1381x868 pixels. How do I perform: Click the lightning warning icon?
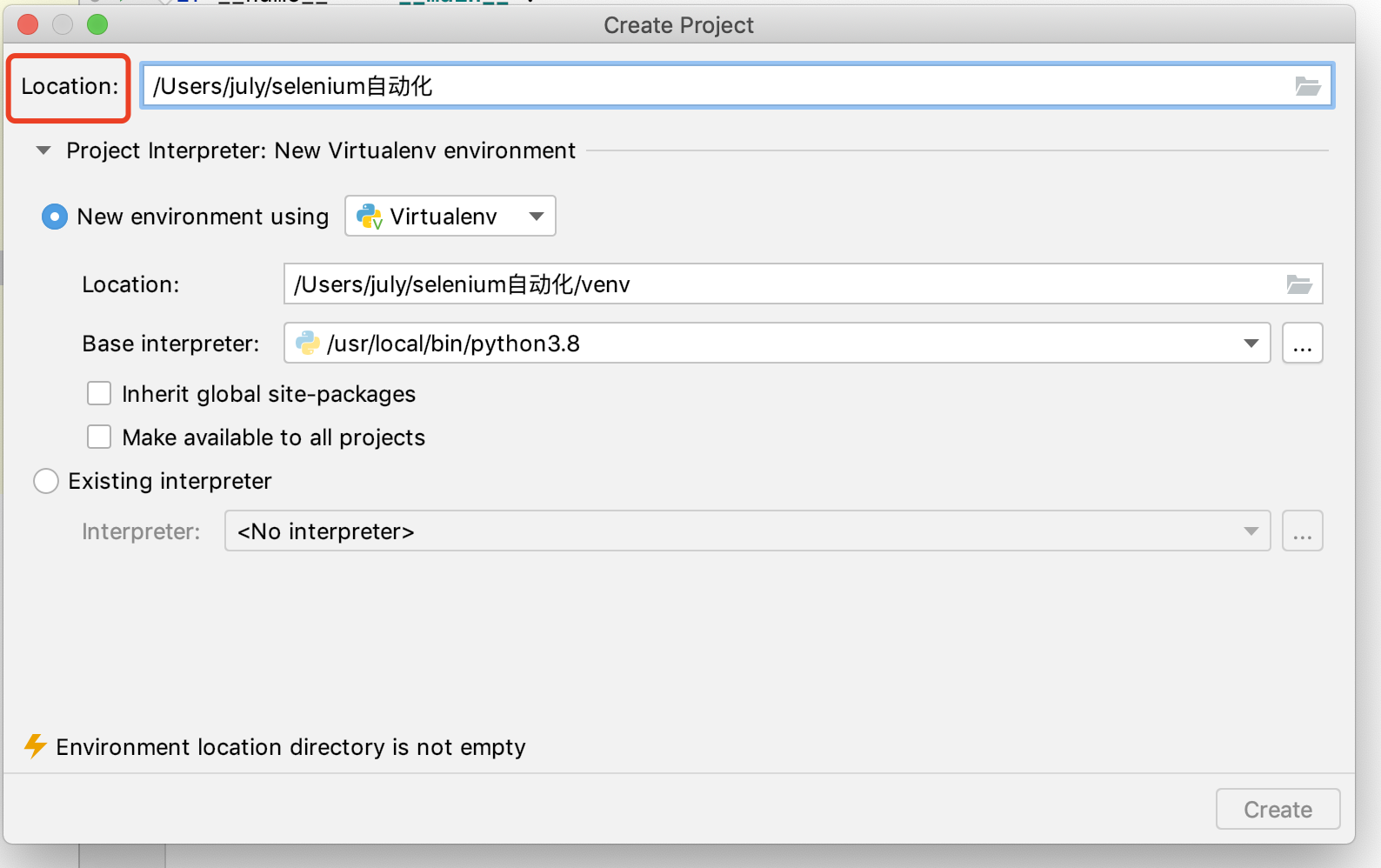35,746
